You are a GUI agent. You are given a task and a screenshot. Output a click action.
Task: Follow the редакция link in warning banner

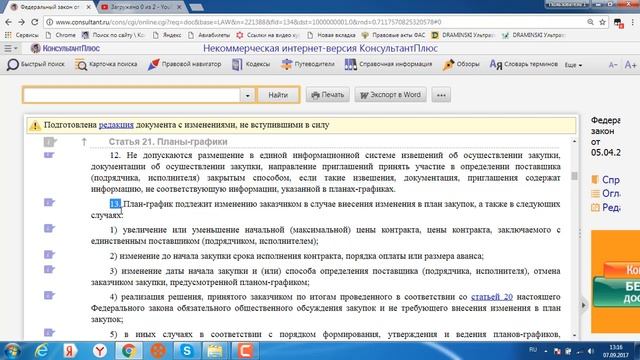point(116,125)
